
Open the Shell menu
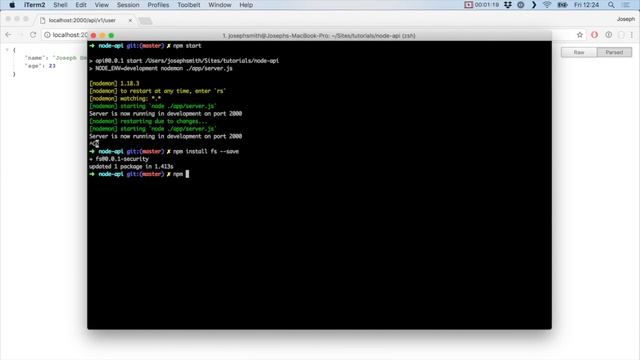(x=60, y=5)
